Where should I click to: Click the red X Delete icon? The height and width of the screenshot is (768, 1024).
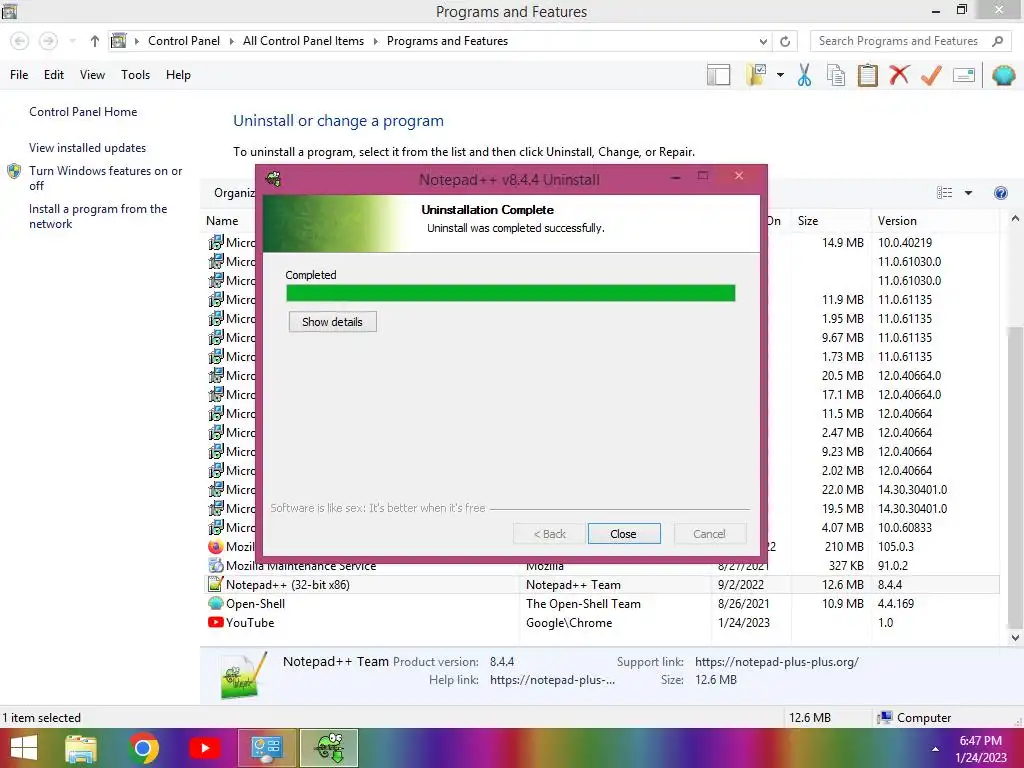coord(899,75)
